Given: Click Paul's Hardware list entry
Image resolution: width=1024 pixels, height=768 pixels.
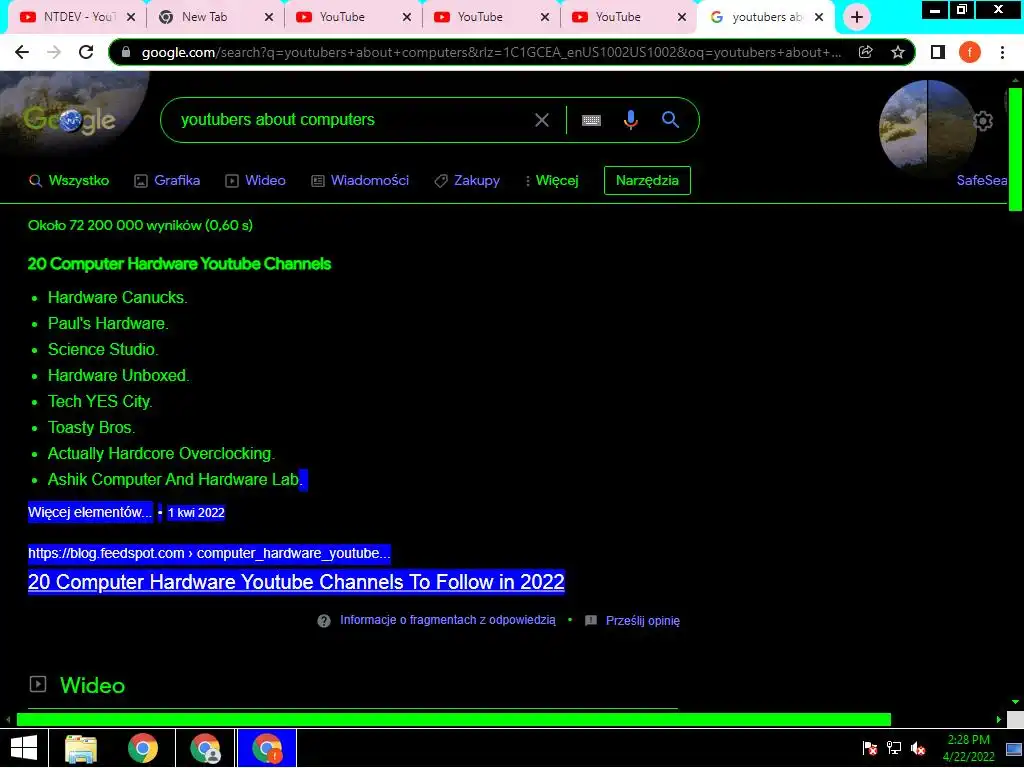Looking at the screenshot, I should click(108, 323).
